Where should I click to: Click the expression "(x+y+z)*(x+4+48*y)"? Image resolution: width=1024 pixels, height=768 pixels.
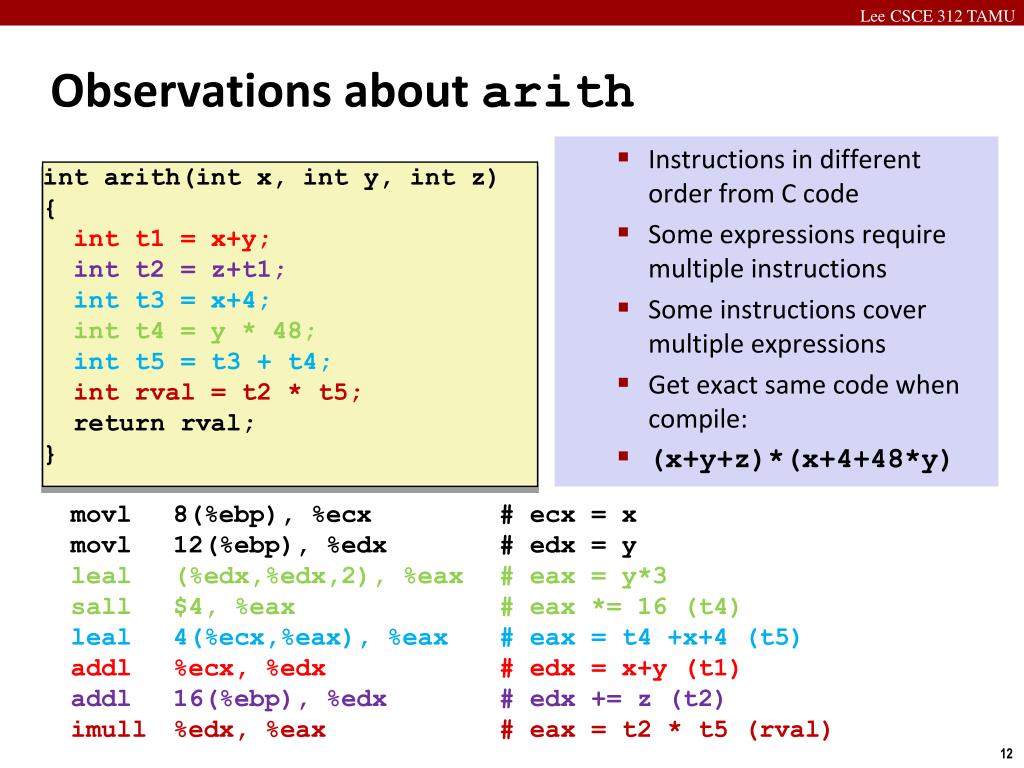pos(801,460)
